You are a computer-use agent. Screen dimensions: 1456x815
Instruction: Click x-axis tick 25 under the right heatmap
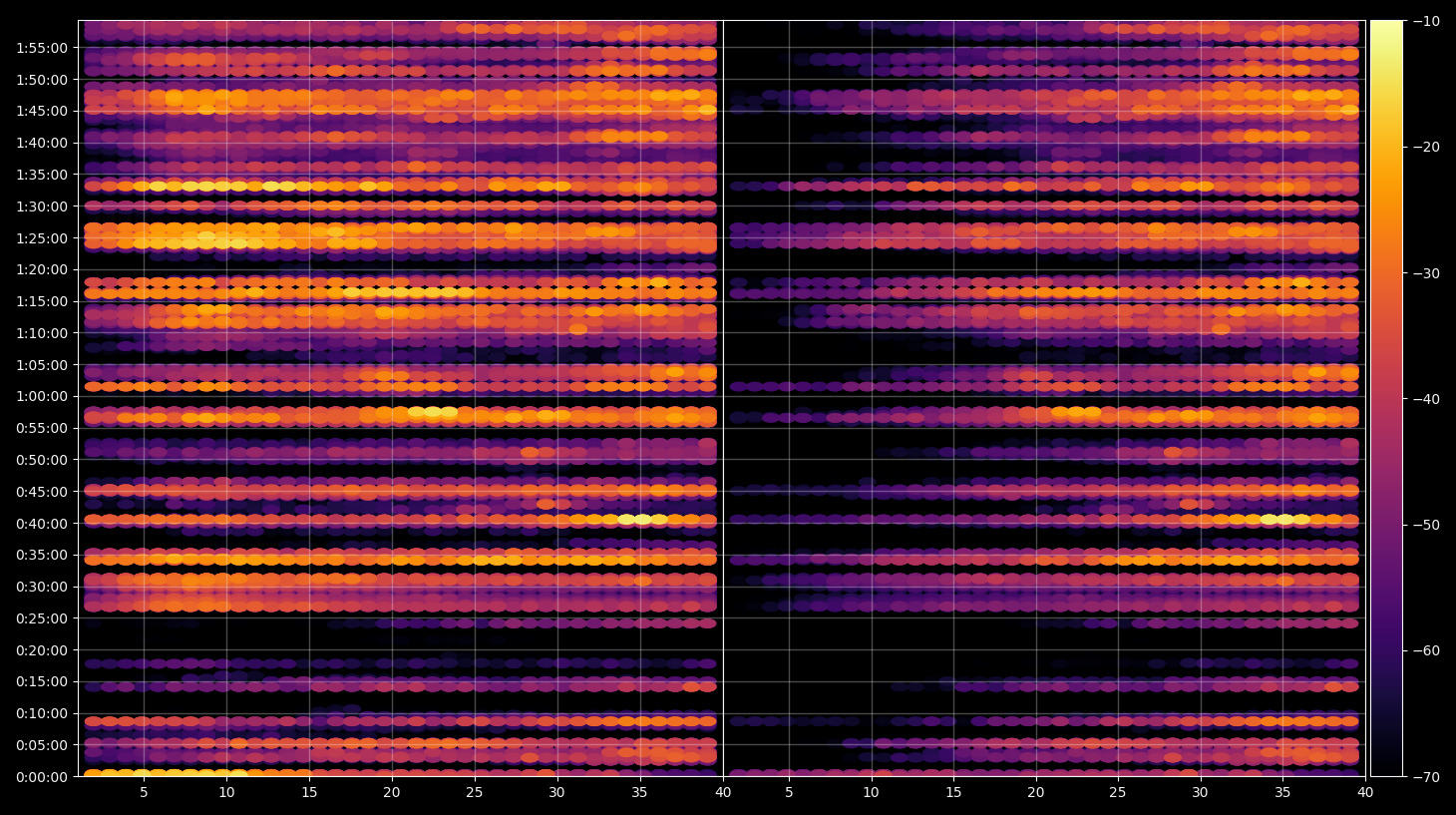coord(1118,793)
